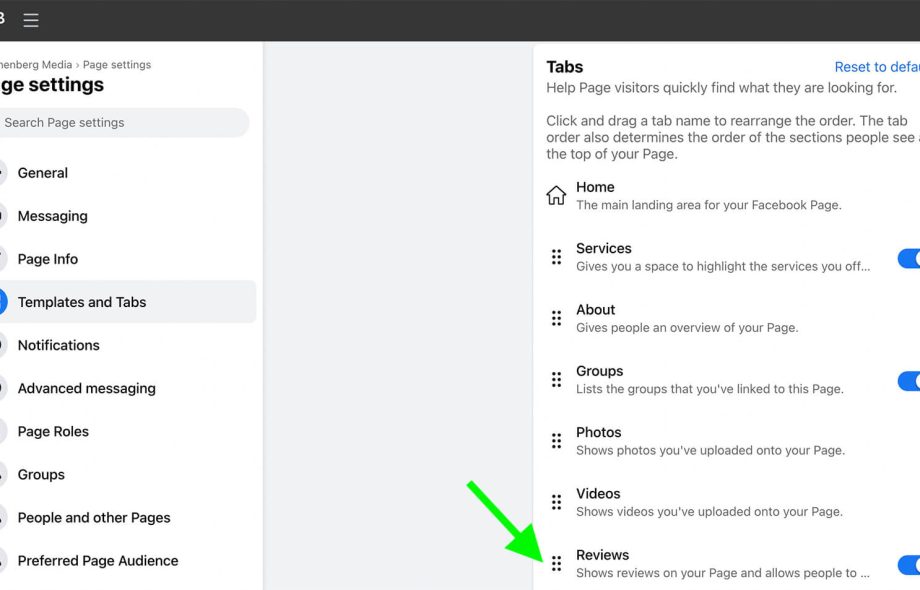Click the Reset to default link

point(876,67)
